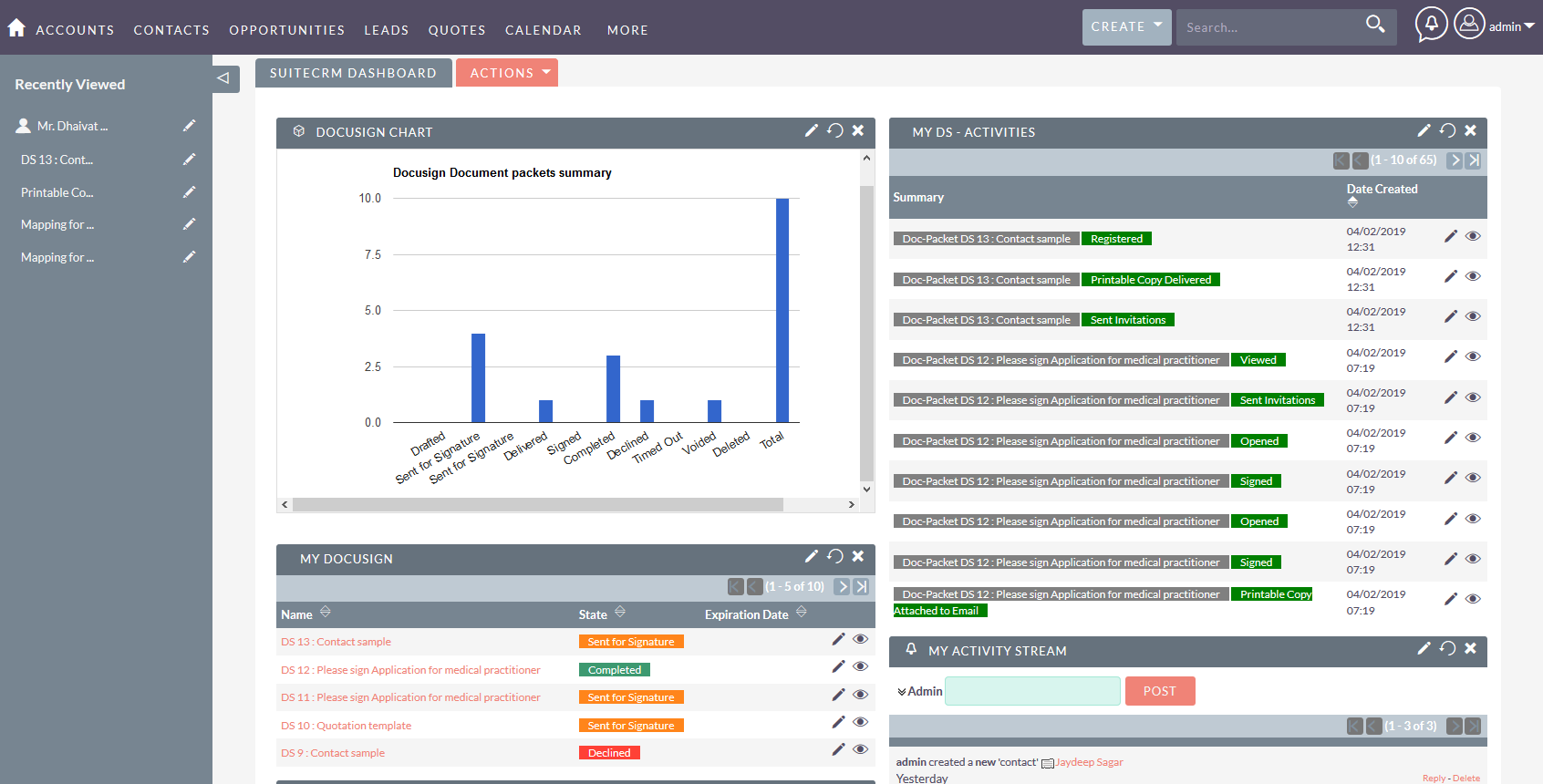Edit the Viewed activity entry
Viewport: 1543px width, 784px height.
coord(1450,356)
